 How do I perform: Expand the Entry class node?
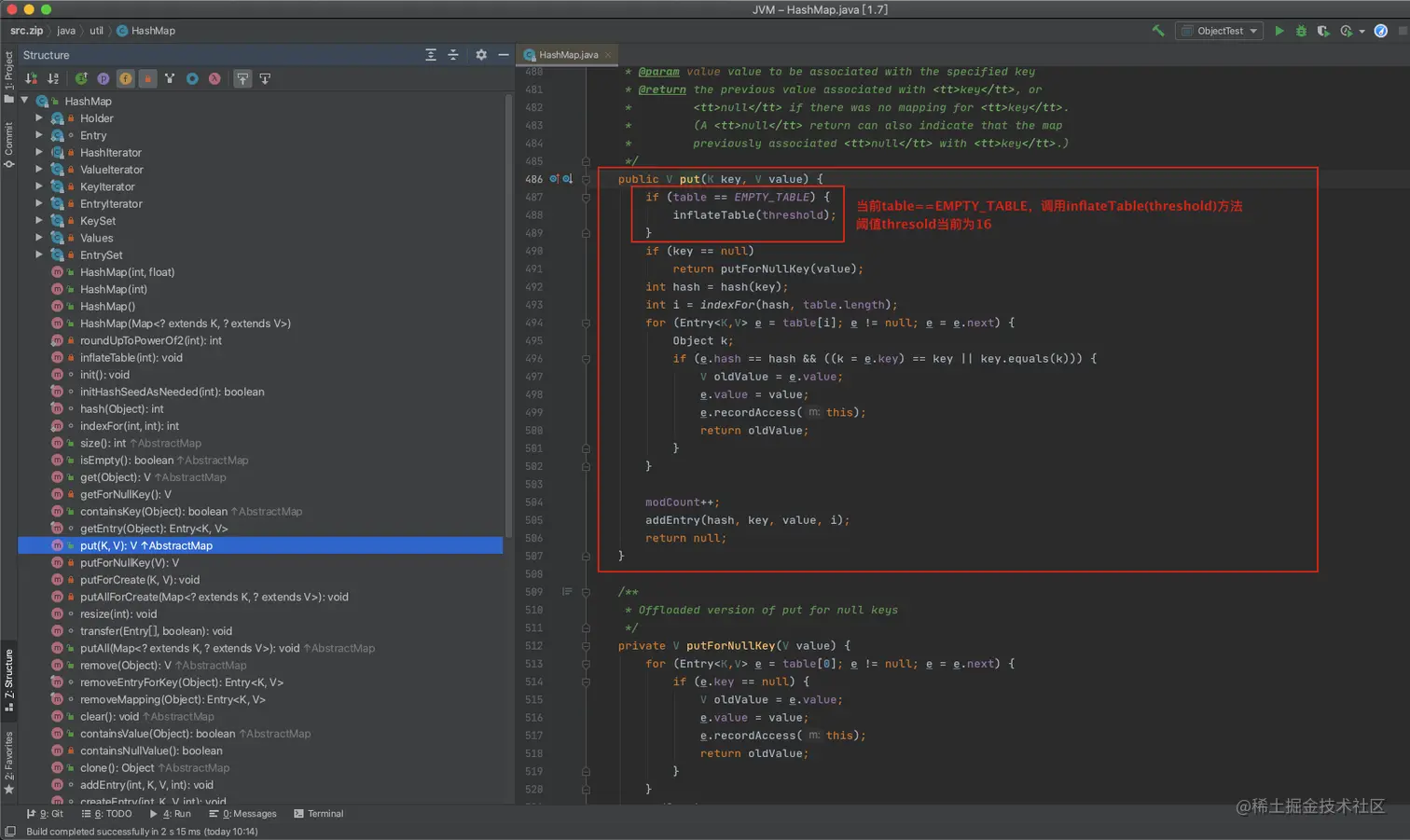pyautogui.click(x=39, y=135)
